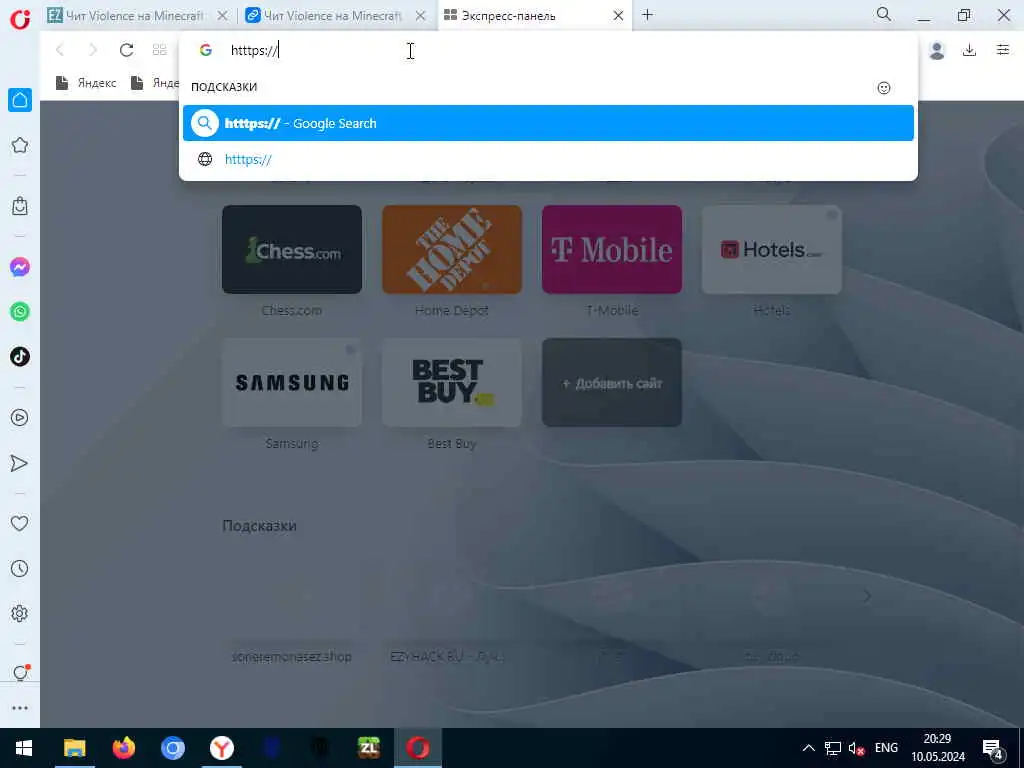Close the Экспресс-панель tab
1024x768 pixels.
[618, 15]
